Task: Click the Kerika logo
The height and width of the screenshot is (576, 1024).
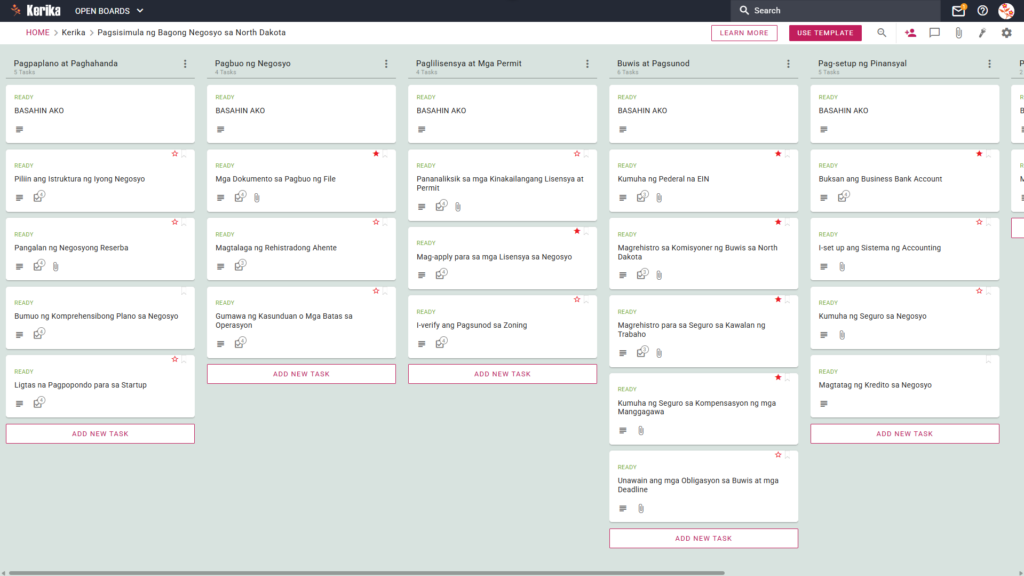Action: pyautogui.click(x=36, y=10)
